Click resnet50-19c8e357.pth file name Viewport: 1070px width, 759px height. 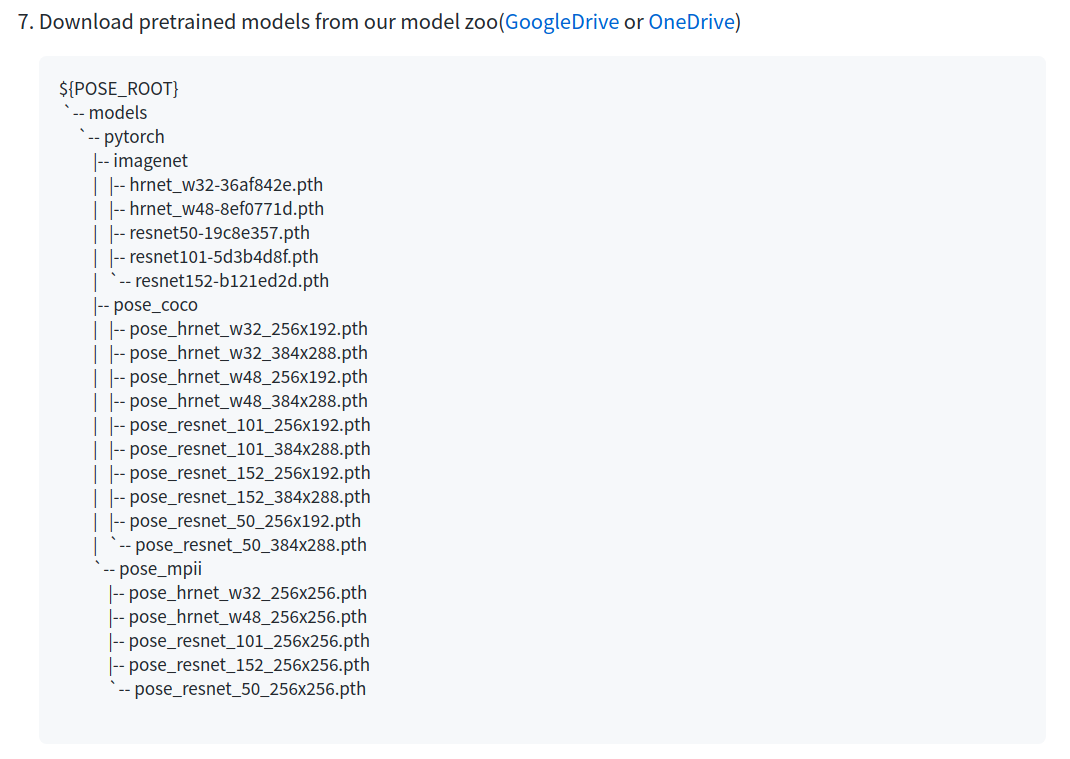pos(219,233)
